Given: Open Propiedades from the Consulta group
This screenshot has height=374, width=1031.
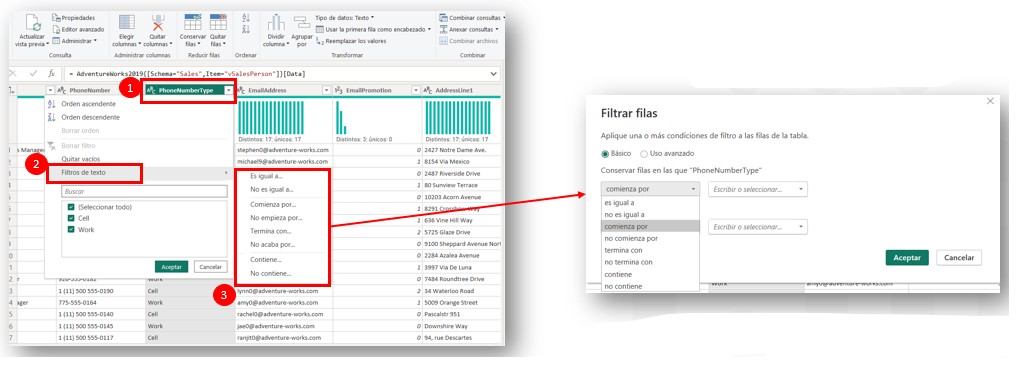Looking at the screenshot, I should [73, 18].
